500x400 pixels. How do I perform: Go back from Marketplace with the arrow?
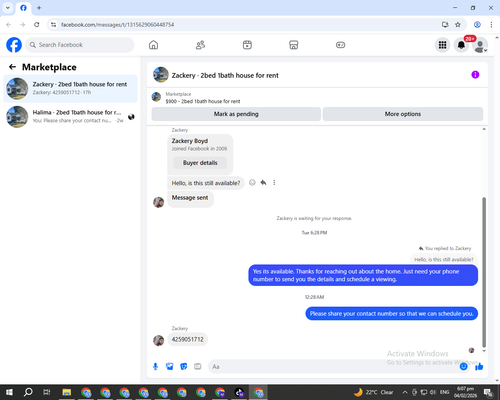click(x=12, y=67)
